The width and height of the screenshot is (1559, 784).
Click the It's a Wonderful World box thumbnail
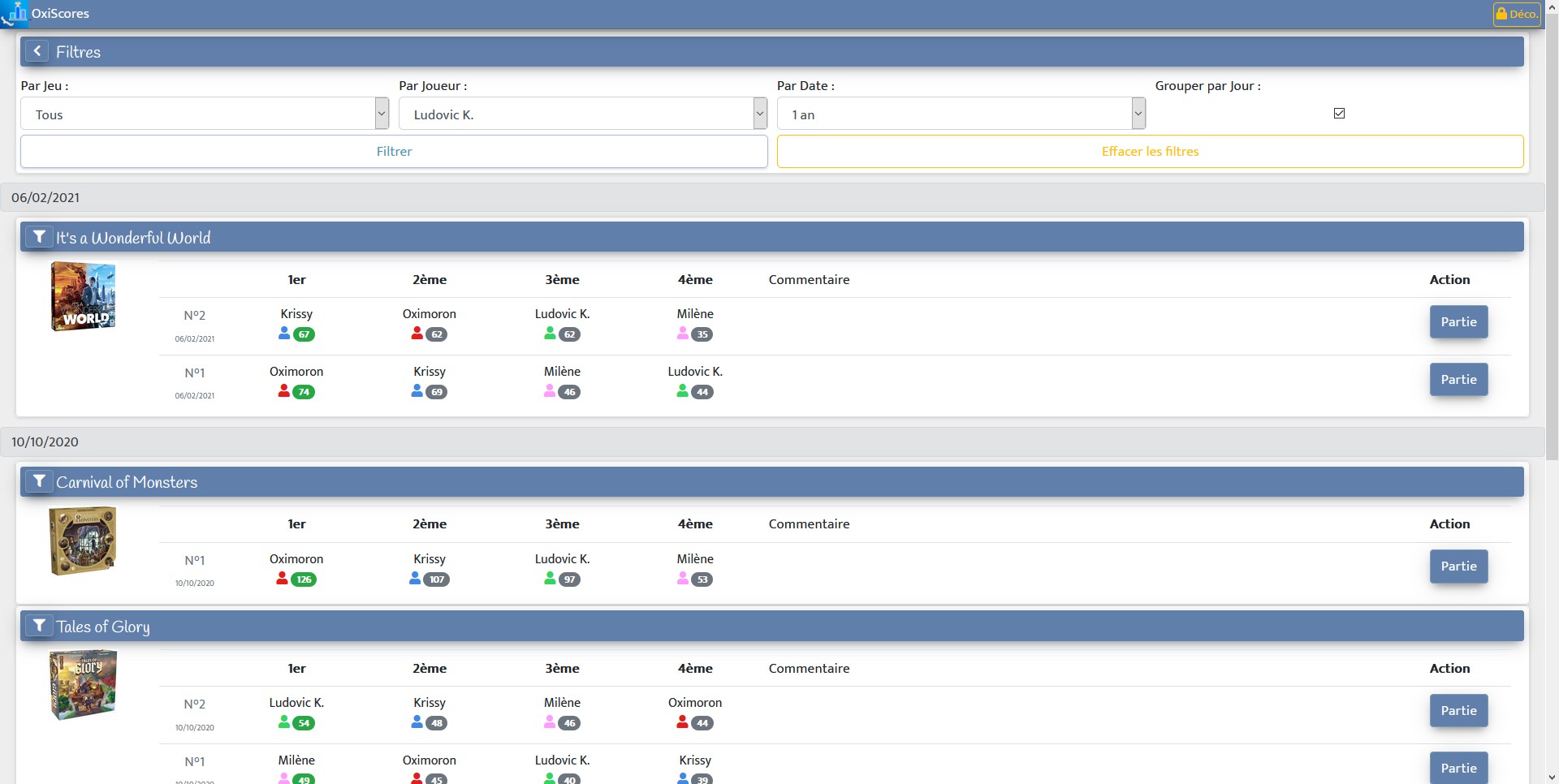click(83, 296)
